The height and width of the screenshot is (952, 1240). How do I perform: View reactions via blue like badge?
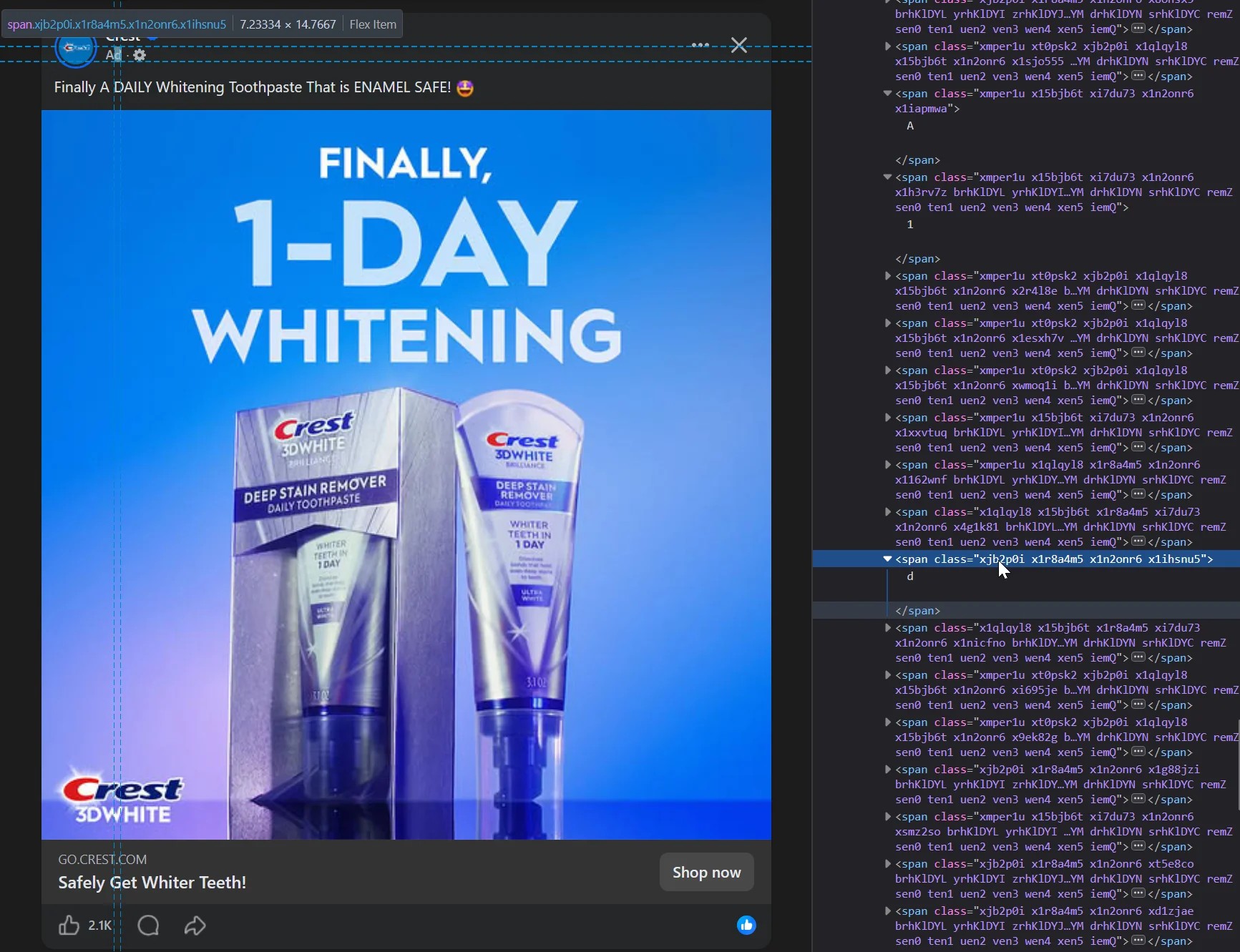(746, 926)
